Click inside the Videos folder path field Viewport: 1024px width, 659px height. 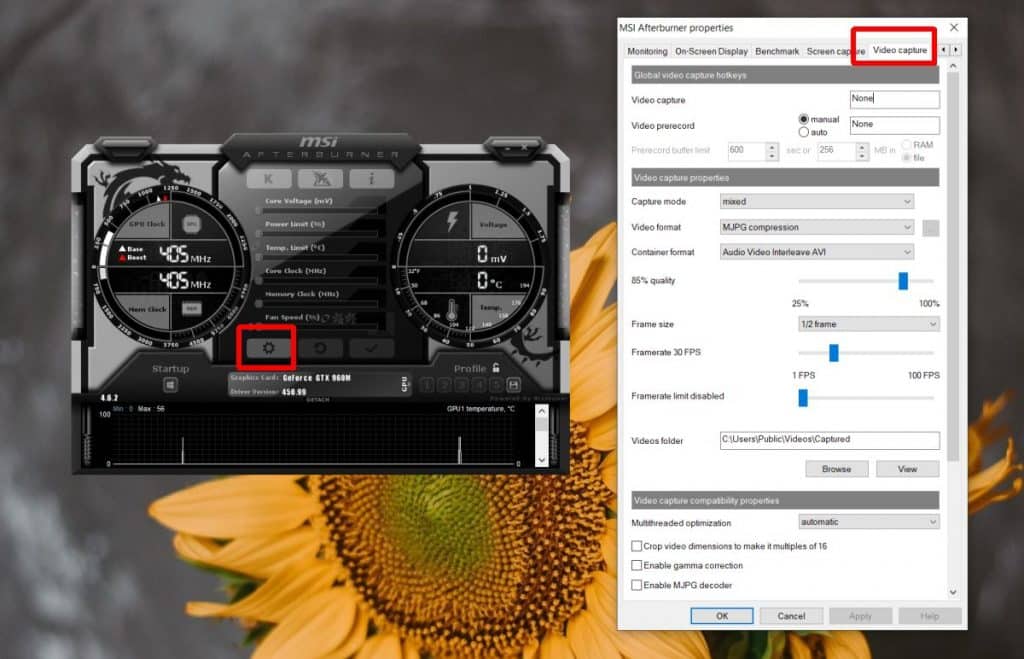point(828,440)
